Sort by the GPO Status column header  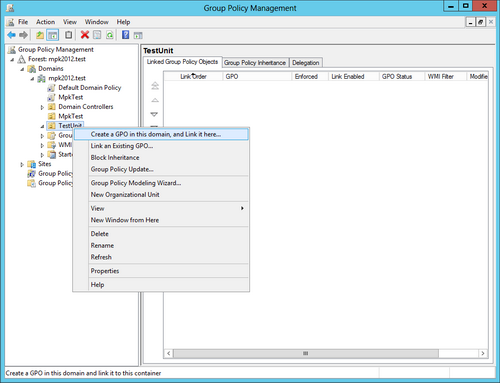pyautogui.click(x=402, y=76)
